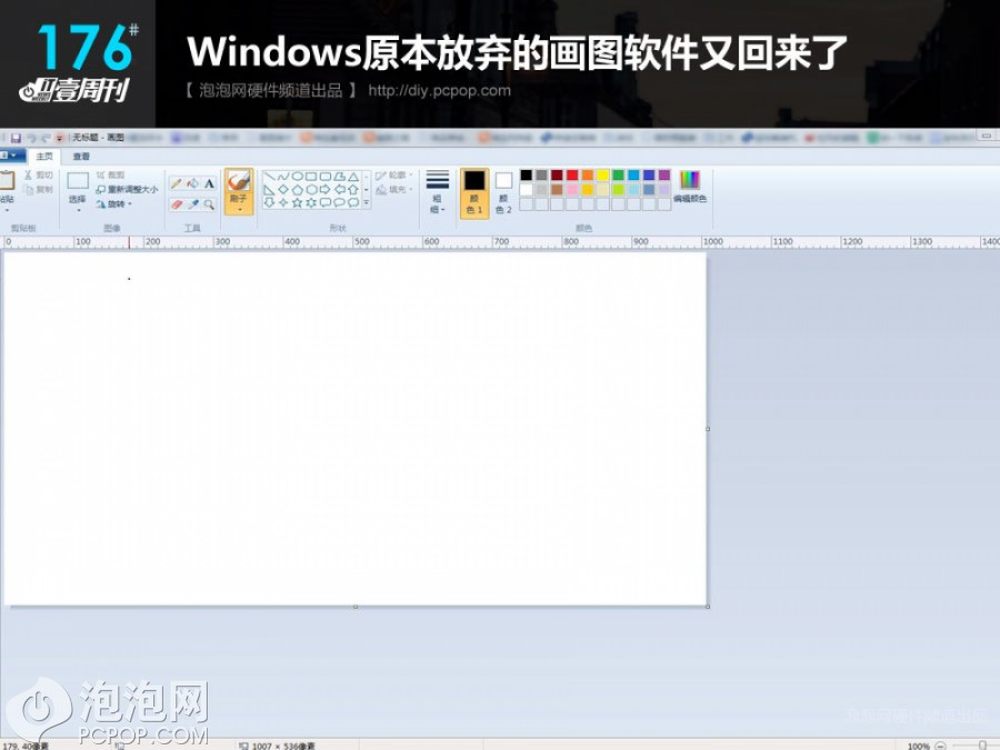Viewport: 1000px width, 750px height.
Task: Select the Fill with color bucket tool
Action: 193,184
